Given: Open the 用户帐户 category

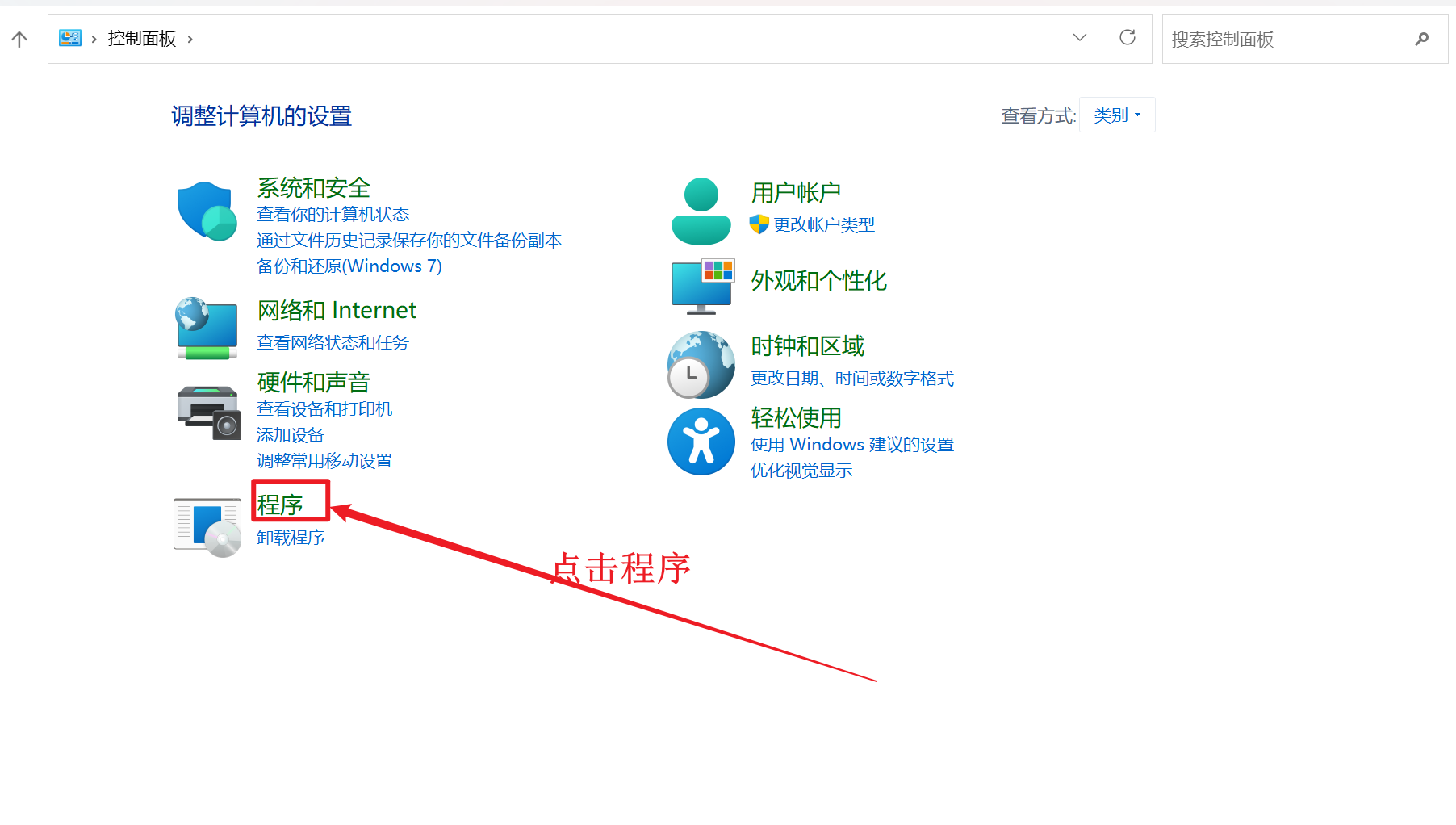Looking at the screenshot, I should coord(796,192).
